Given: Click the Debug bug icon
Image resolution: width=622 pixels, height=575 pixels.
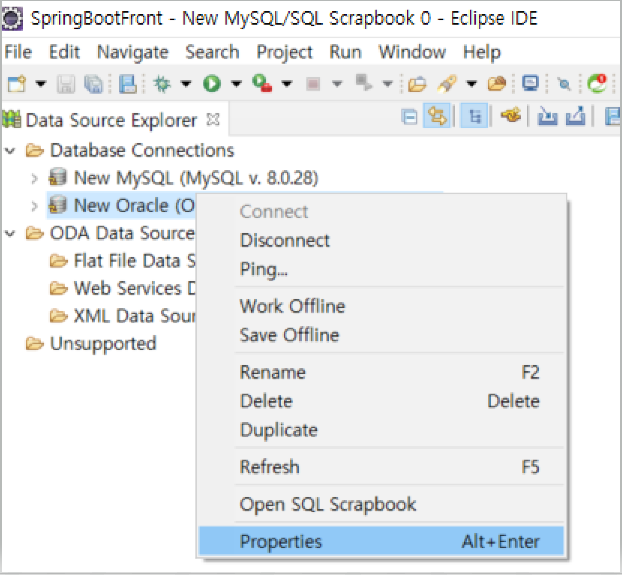Looking at the screenshot, I should point(162,84).
